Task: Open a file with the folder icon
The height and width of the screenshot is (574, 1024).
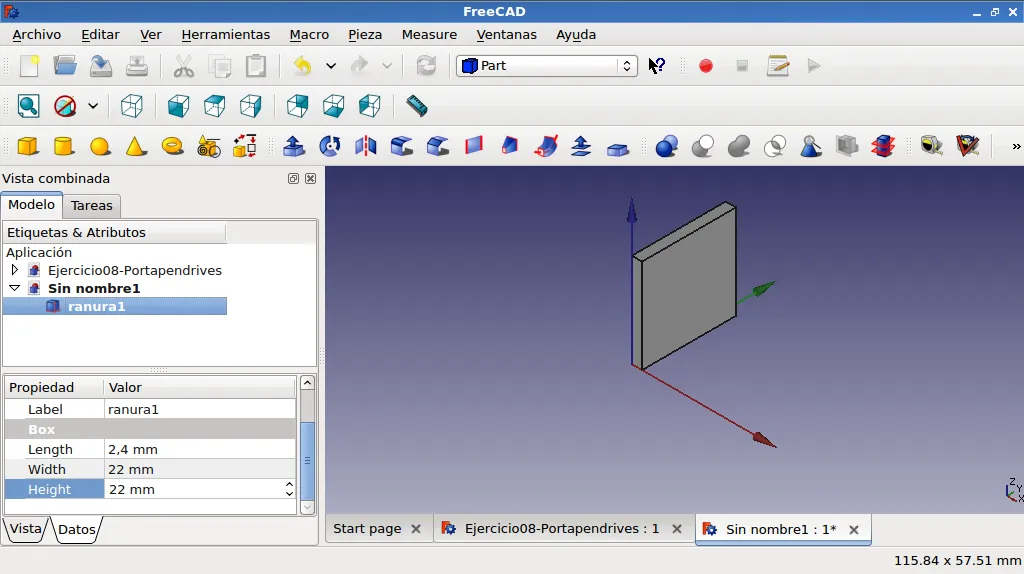Action: click(x=65, y=66)
